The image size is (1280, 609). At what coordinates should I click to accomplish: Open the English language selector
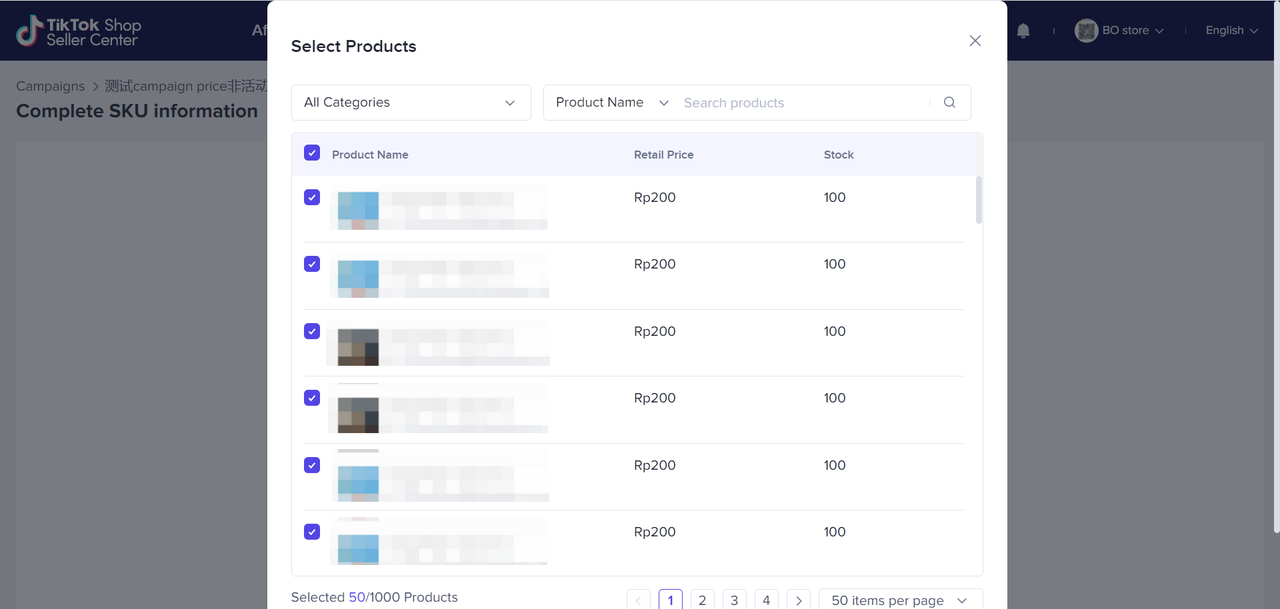pos(1231,31)
